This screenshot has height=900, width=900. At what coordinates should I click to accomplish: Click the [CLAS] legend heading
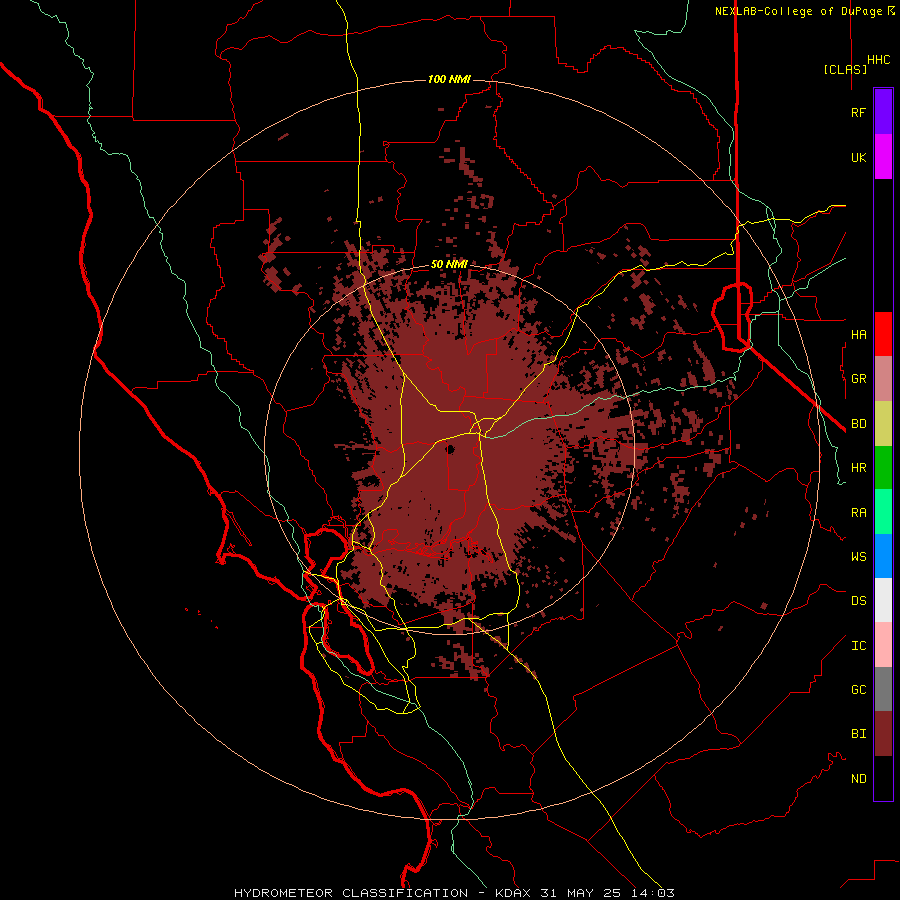845,69
